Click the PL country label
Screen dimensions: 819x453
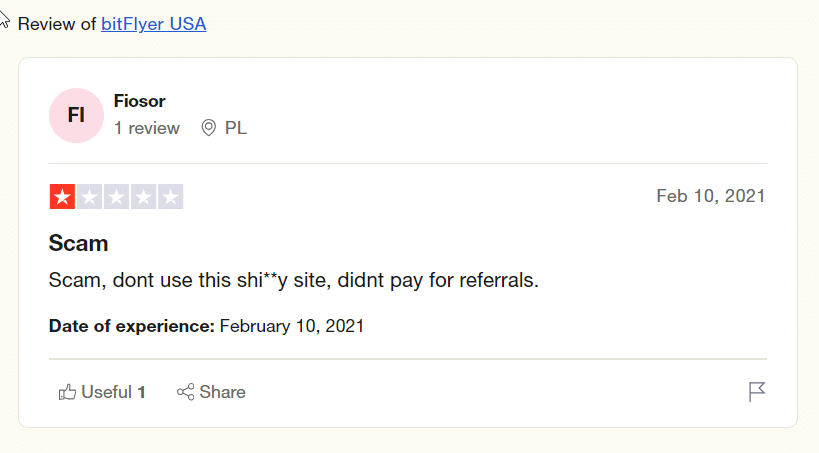(x=236, y=128)
